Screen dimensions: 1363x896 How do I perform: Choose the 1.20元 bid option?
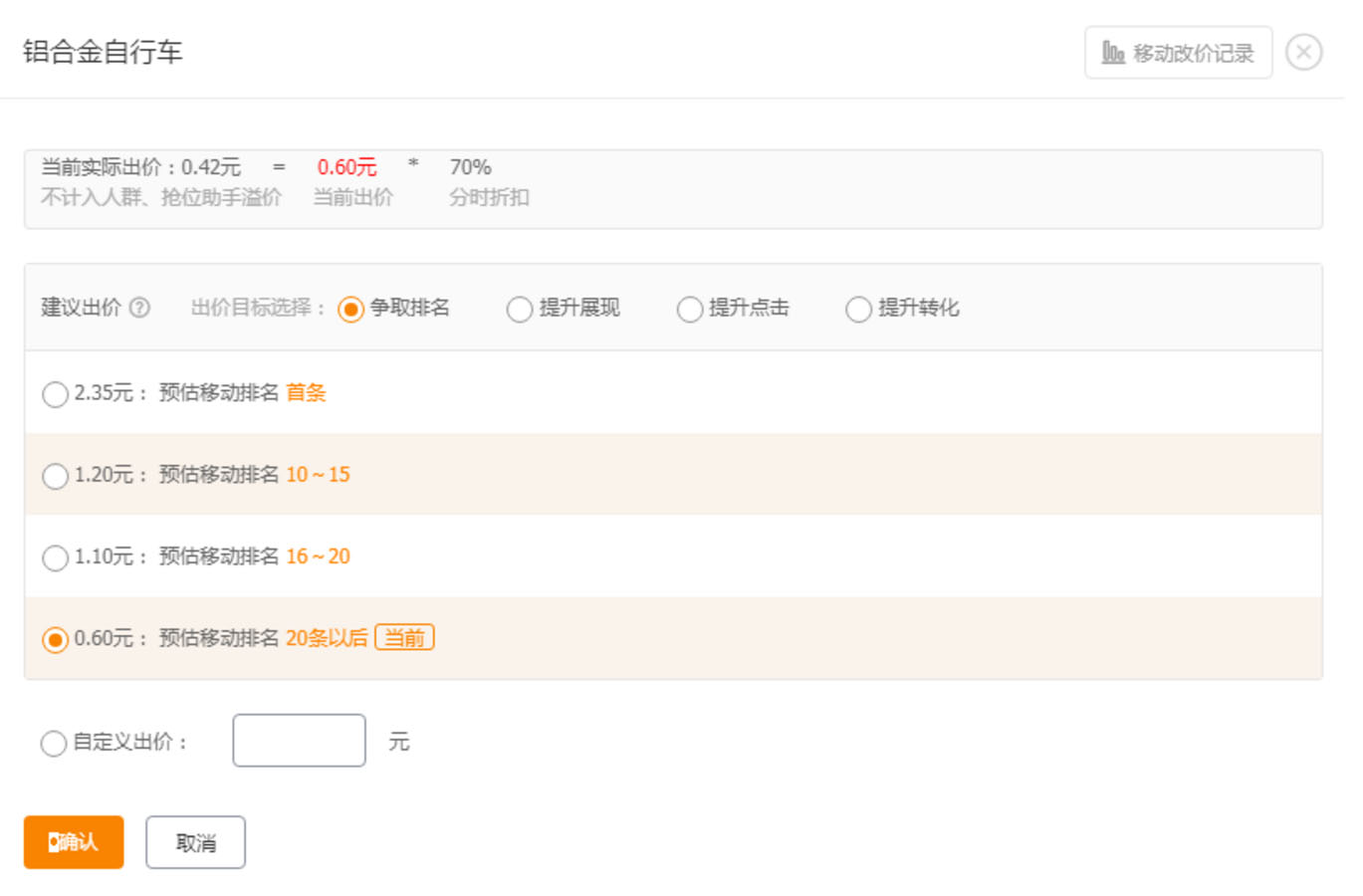click(x=55, y=476)
